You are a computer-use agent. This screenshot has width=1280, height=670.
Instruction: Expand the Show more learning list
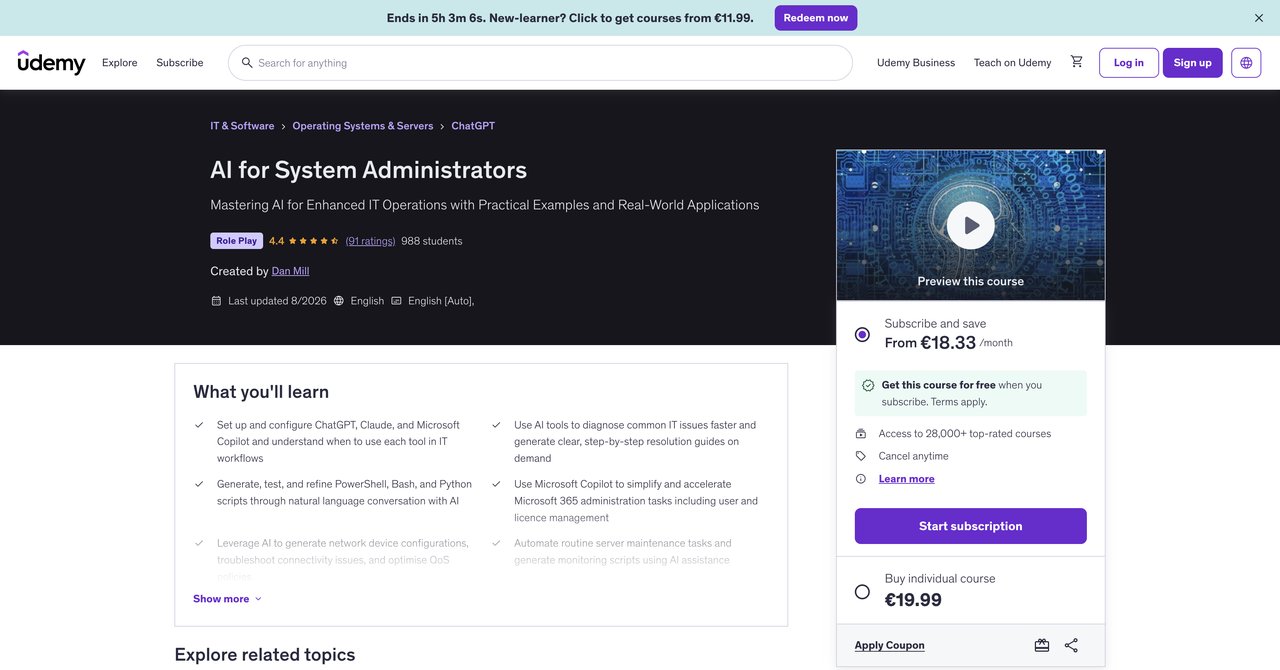[x=228, y=599]
